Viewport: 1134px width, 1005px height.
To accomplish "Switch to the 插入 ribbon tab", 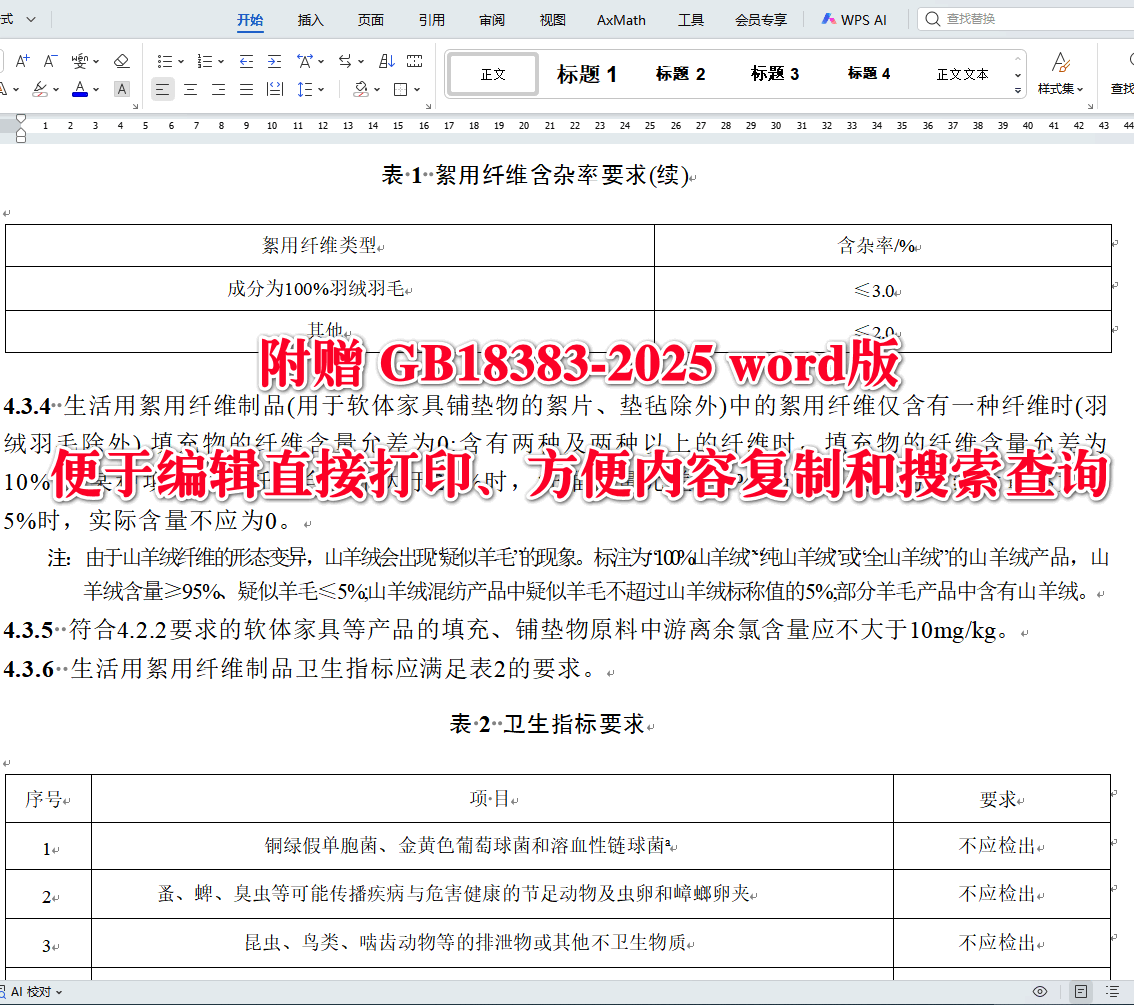I will pyautogui.click(x=310, y=18).
